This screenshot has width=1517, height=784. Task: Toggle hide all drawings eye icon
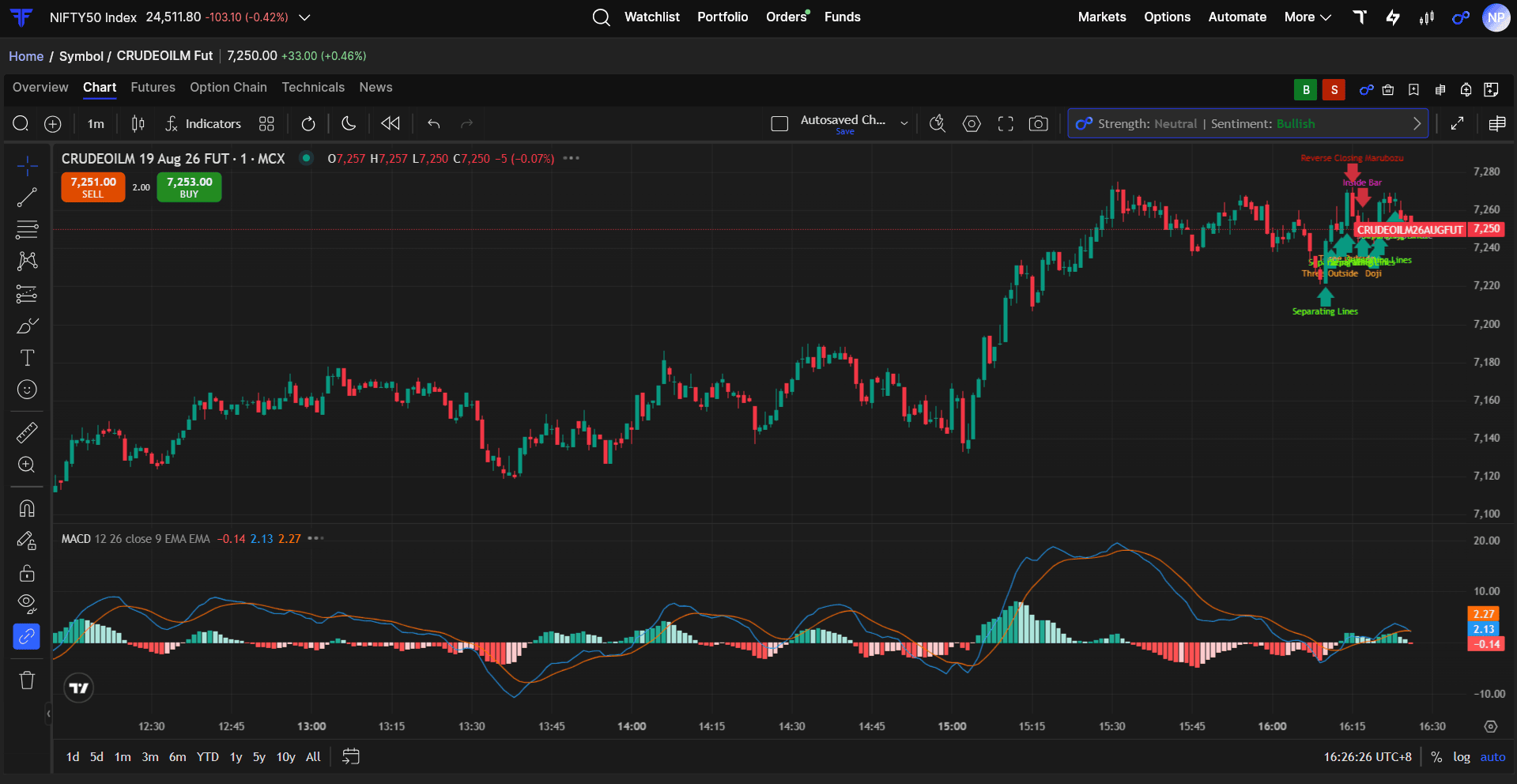[x=27, y=605]
